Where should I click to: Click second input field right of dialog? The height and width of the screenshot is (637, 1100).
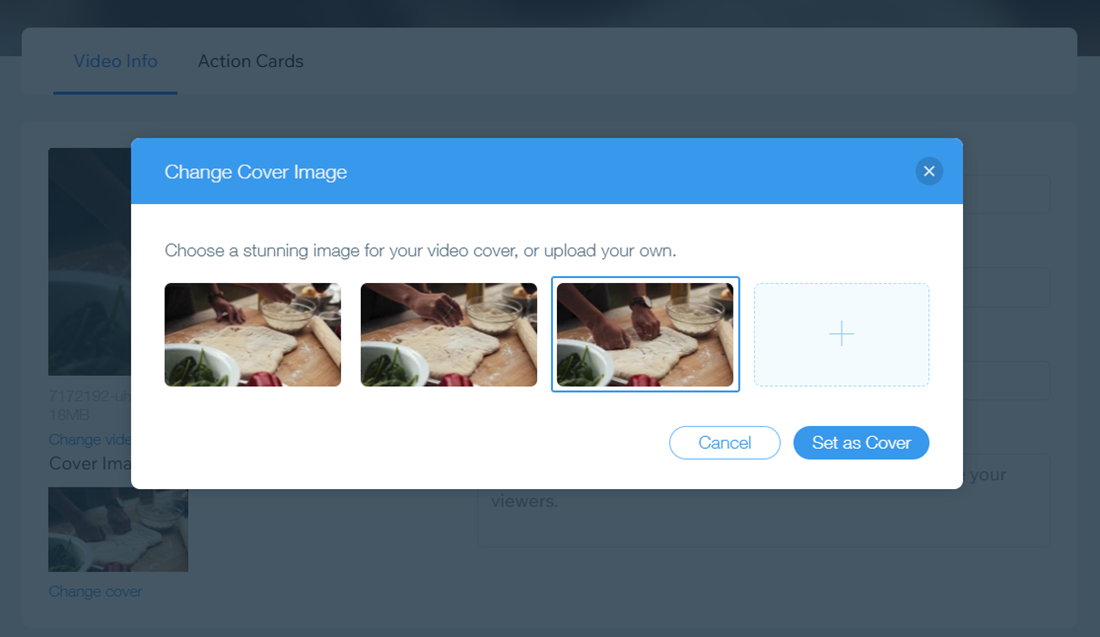pyautogui.click(x=1005, y=287)
